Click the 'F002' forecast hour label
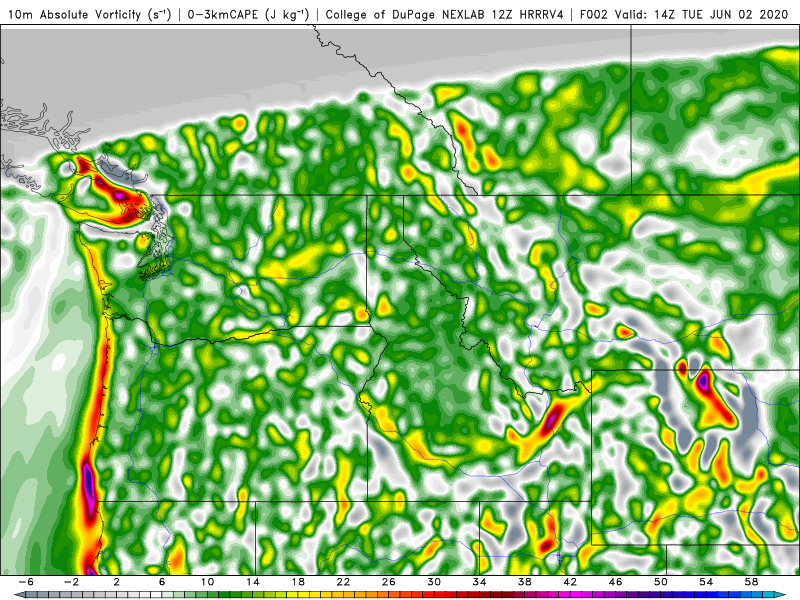Image resolution: width=800 pixels, height=600 pixels. click(594, 15)
